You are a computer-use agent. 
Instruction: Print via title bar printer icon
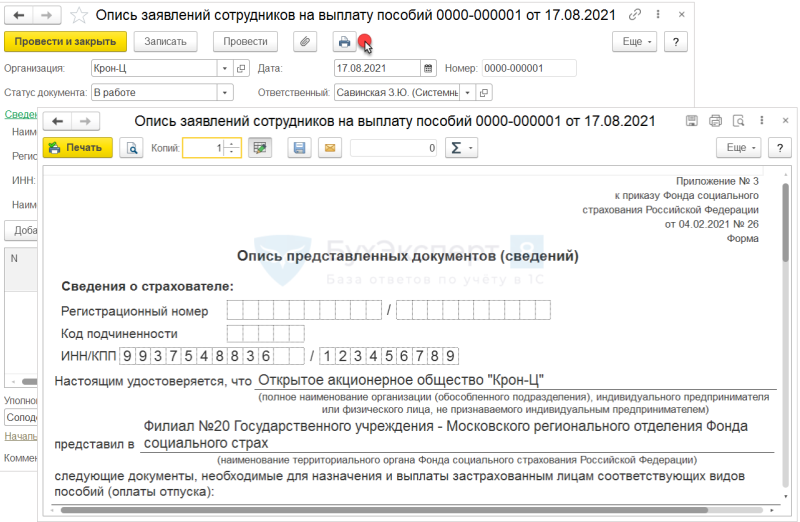tap(715, 121)
